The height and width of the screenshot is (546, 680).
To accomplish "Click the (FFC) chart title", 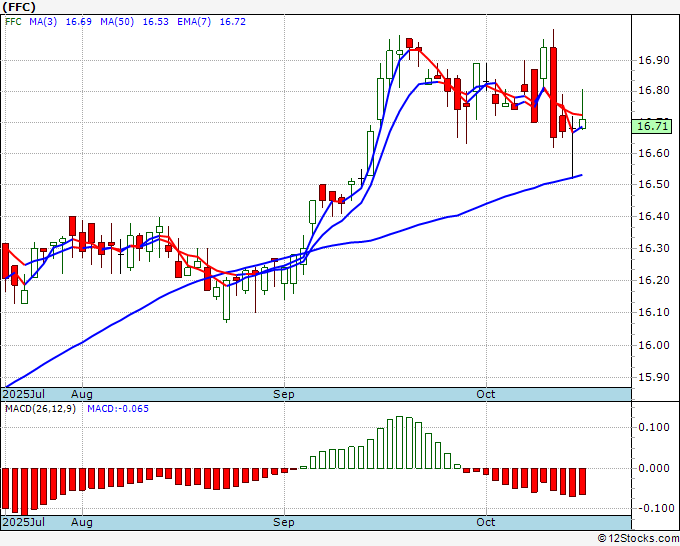I will [19, 7].
